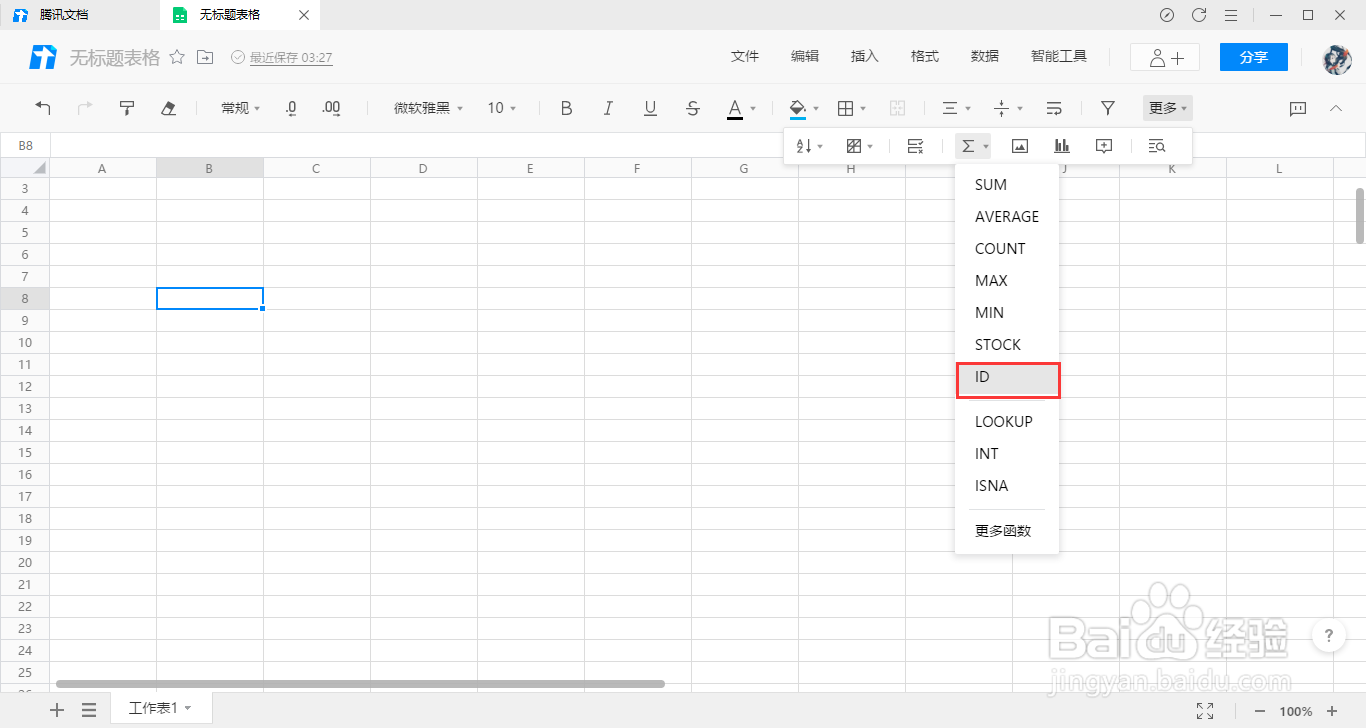This screenshot has width=1366, height=728.
Task: Expand horizontal alignment options
Action: click(957, 108)
